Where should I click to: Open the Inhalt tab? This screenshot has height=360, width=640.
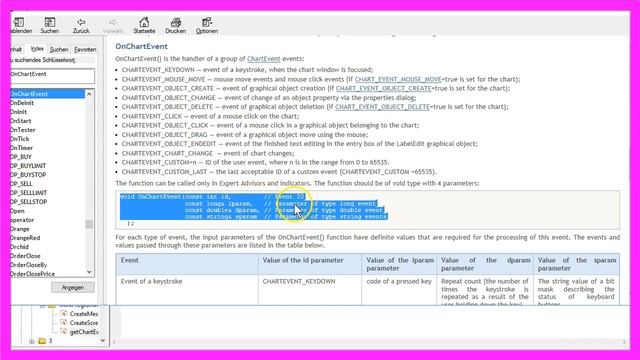coord(16,49)
